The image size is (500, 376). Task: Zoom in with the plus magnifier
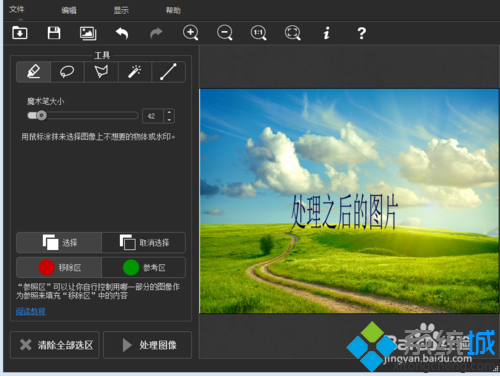click(x=191, y=33)
